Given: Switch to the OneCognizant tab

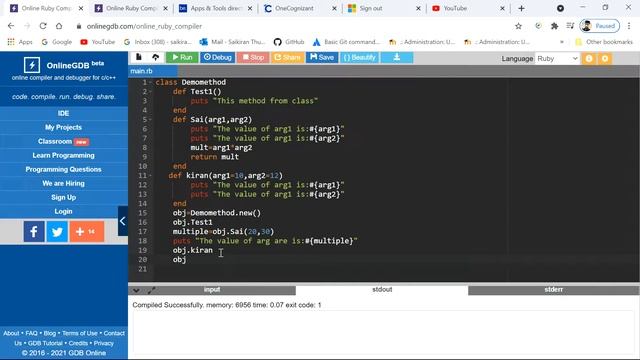Looking at the screenshot, I should pos(300,8).
